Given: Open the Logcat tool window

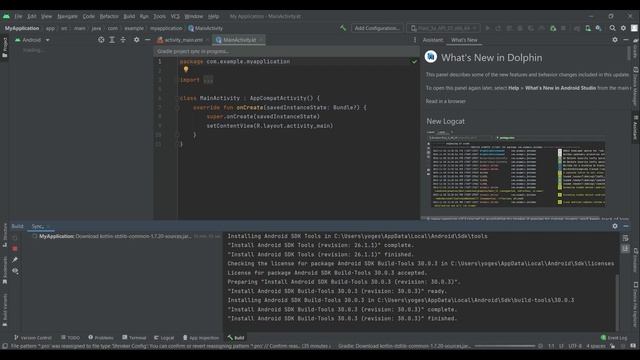Looking at the screenshot, I should [164, 338].
